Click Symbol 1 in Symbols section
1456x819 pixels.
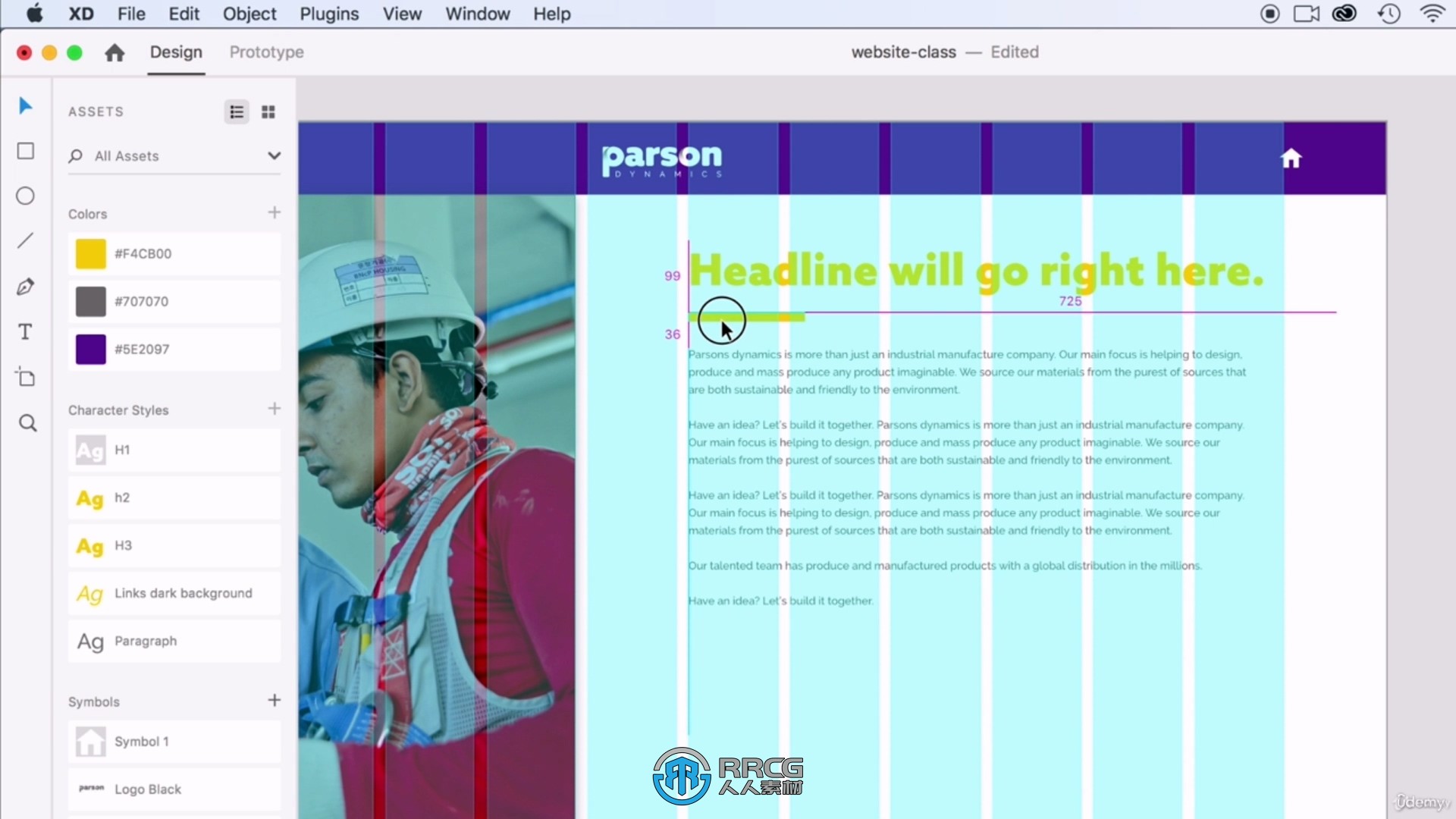point(141,742)
